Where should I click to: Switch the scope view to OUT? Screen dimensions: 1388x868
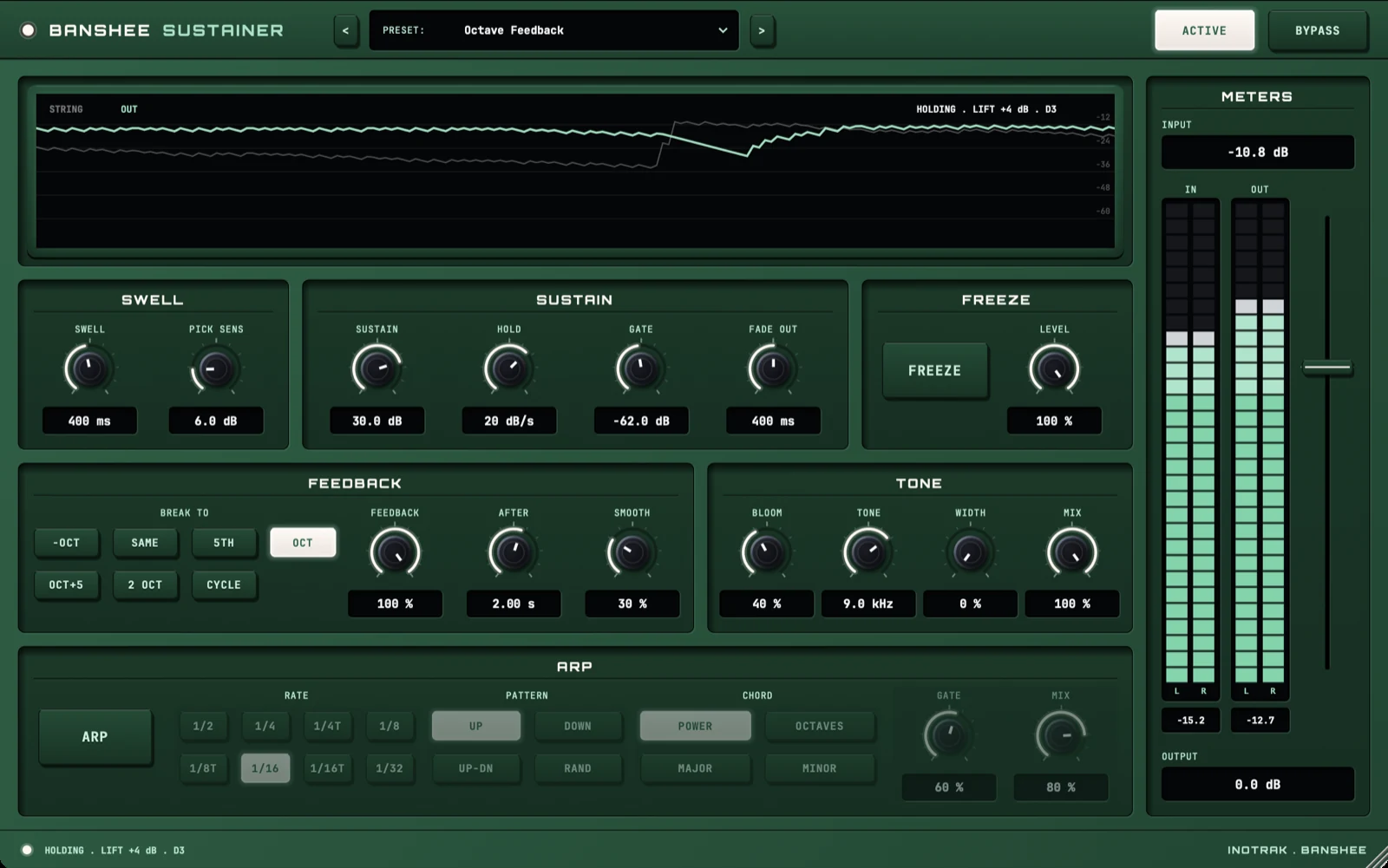coord(129,109)
